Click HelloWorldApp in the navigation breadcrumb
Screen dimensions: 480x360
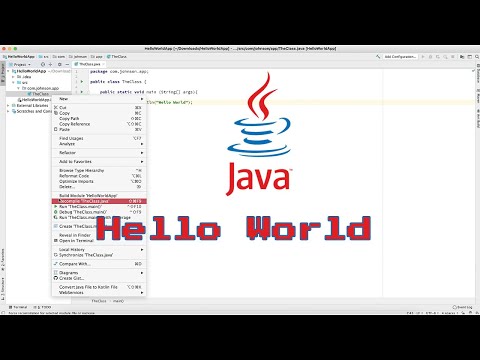[19, 57]
